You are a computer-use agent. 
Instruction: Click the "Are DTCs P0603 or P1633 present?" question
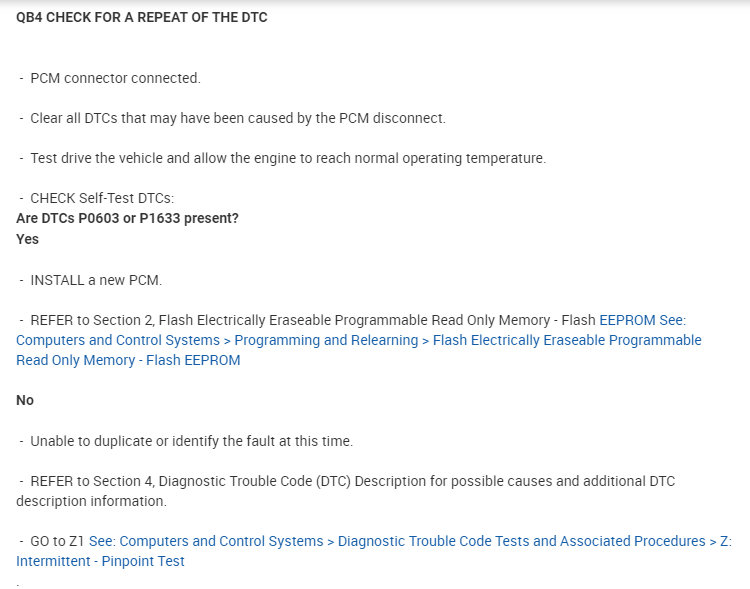tap(128, 218)
